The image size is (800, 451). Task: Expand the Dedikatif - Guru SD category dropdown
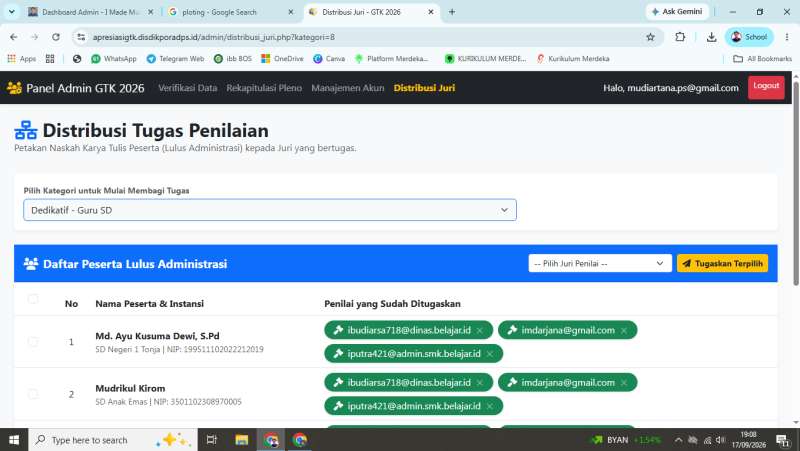point(270,210)
